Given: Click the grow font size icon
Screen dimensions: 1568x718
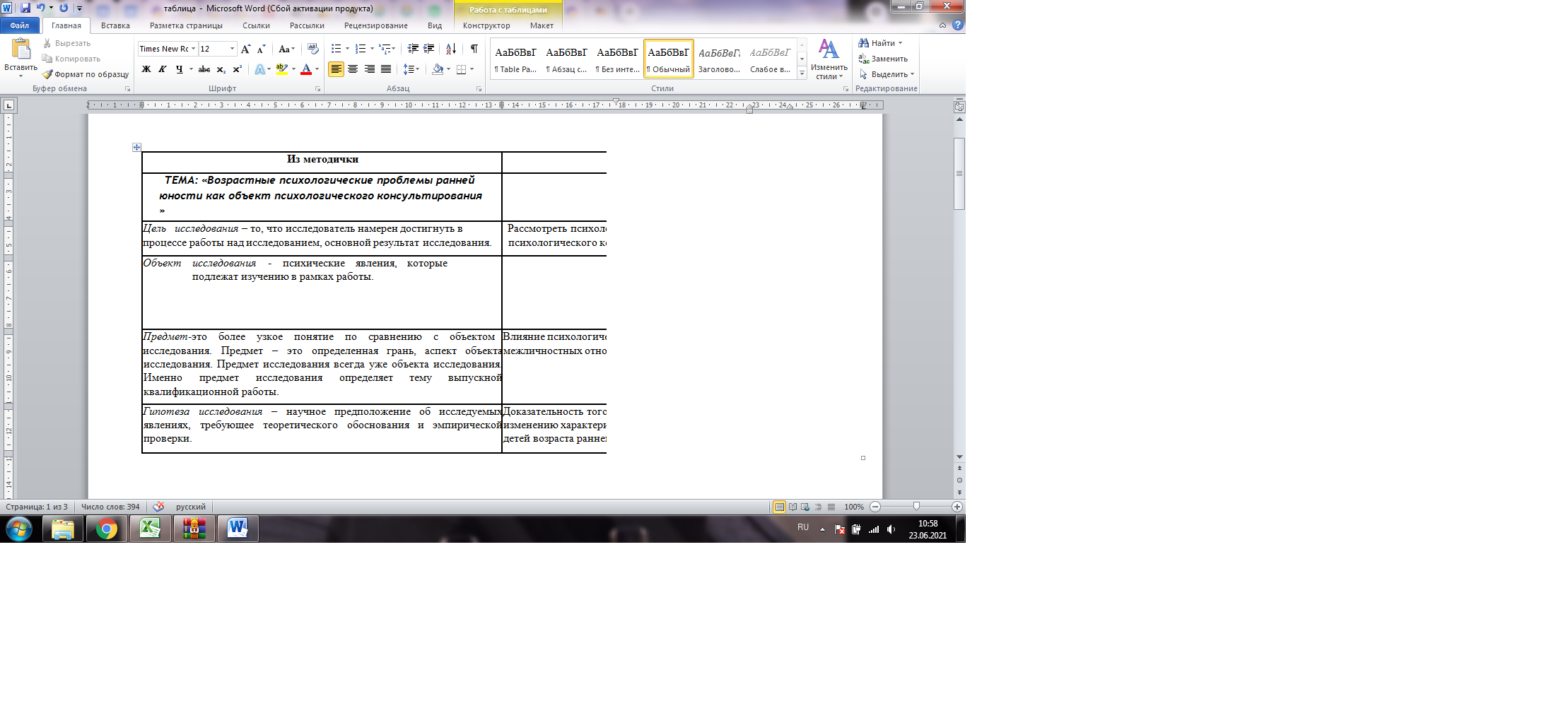Looking at the screenshot, I should 245,49.
